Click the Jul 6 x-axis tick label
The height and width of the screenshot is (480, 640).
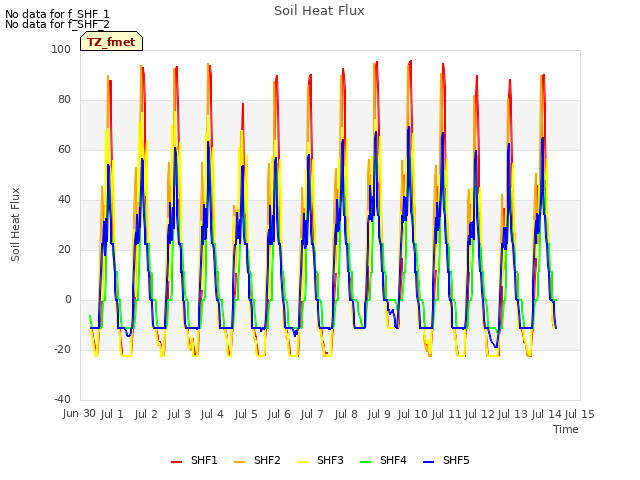(279, 414)
